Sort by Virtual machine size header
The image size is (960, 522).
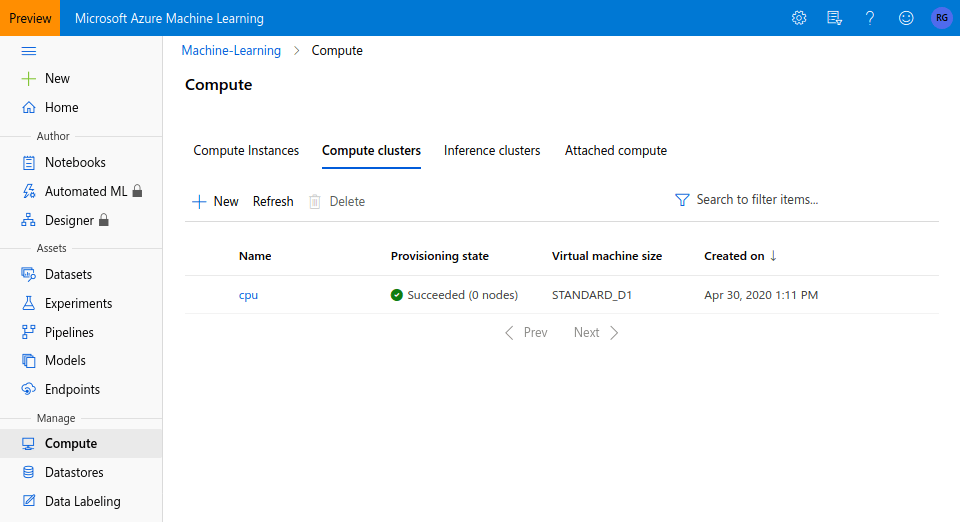(607, 256)
